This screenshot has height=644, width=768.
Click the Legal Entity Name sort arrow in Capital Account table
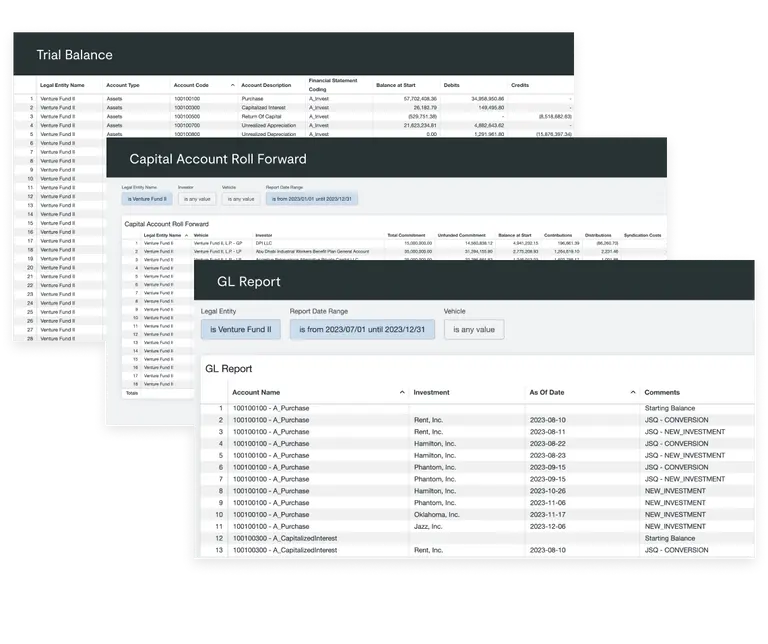(x=187, y=235)
